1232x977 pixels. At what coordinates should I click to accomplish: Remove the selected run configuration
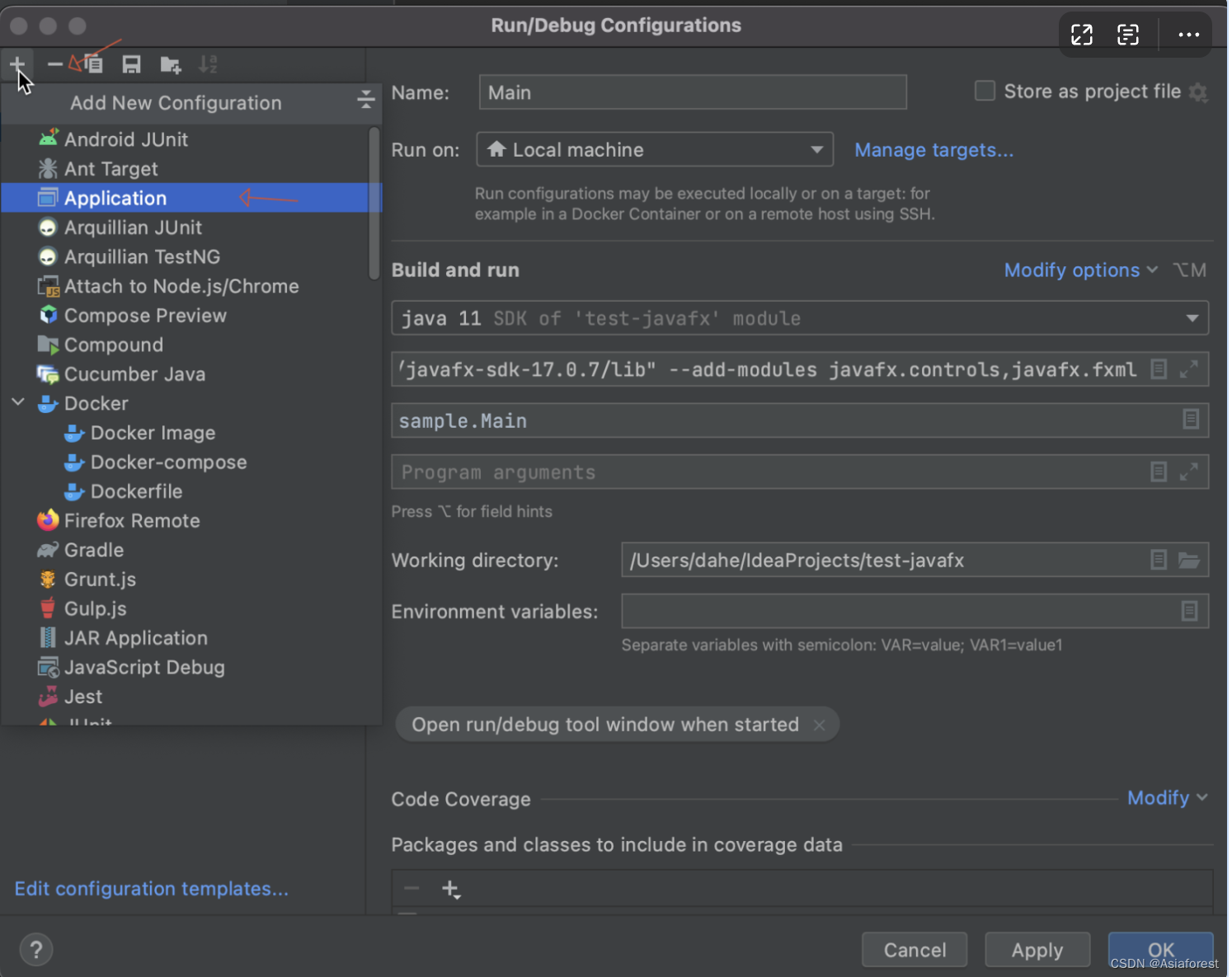54,63
